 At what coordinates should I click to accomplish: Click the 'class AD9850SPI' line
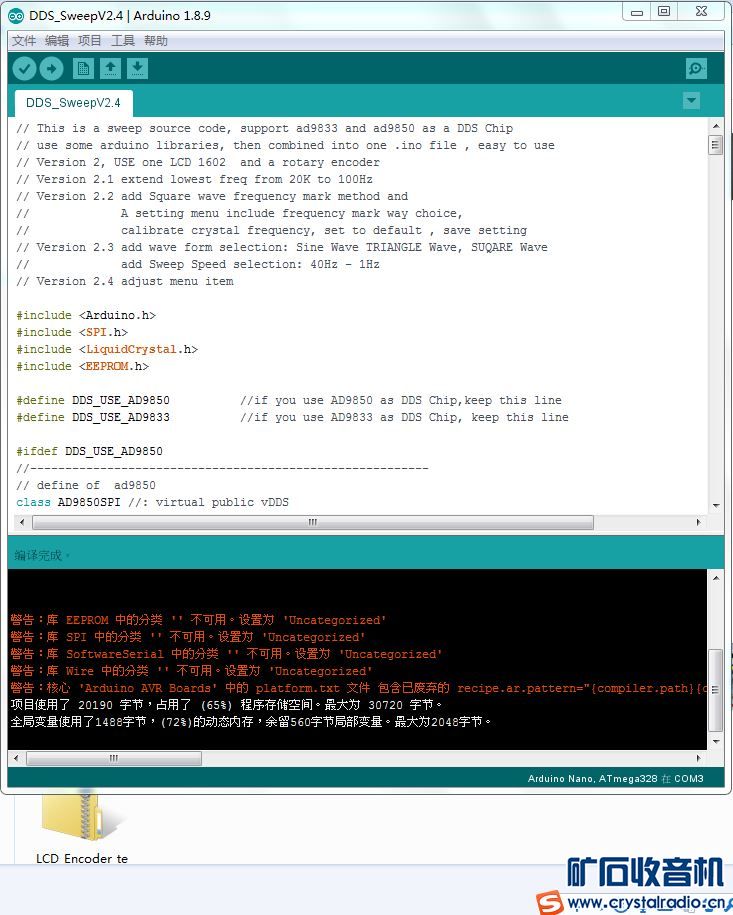tap(152, 502)
